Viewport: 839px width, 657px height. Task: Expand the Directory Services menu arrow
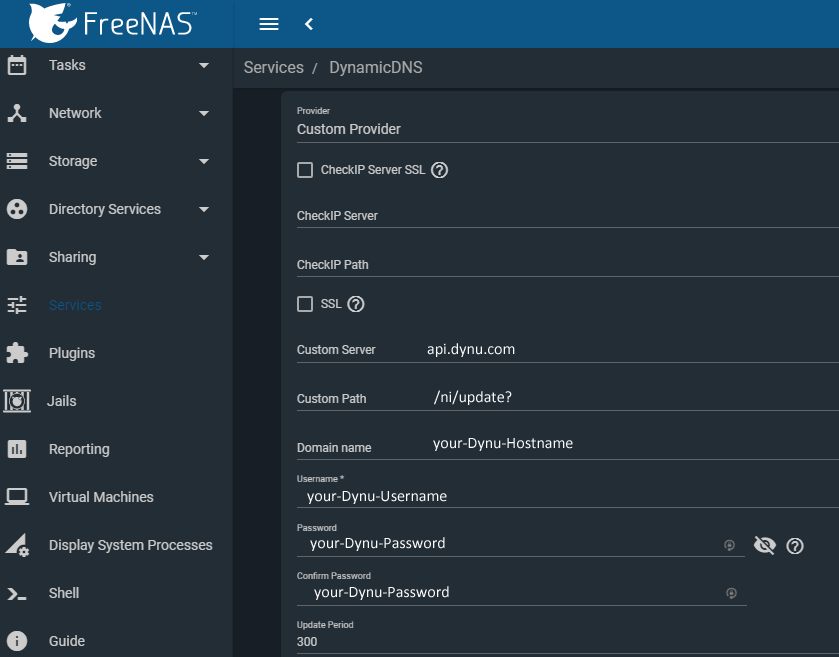click(x=204, y=209)
